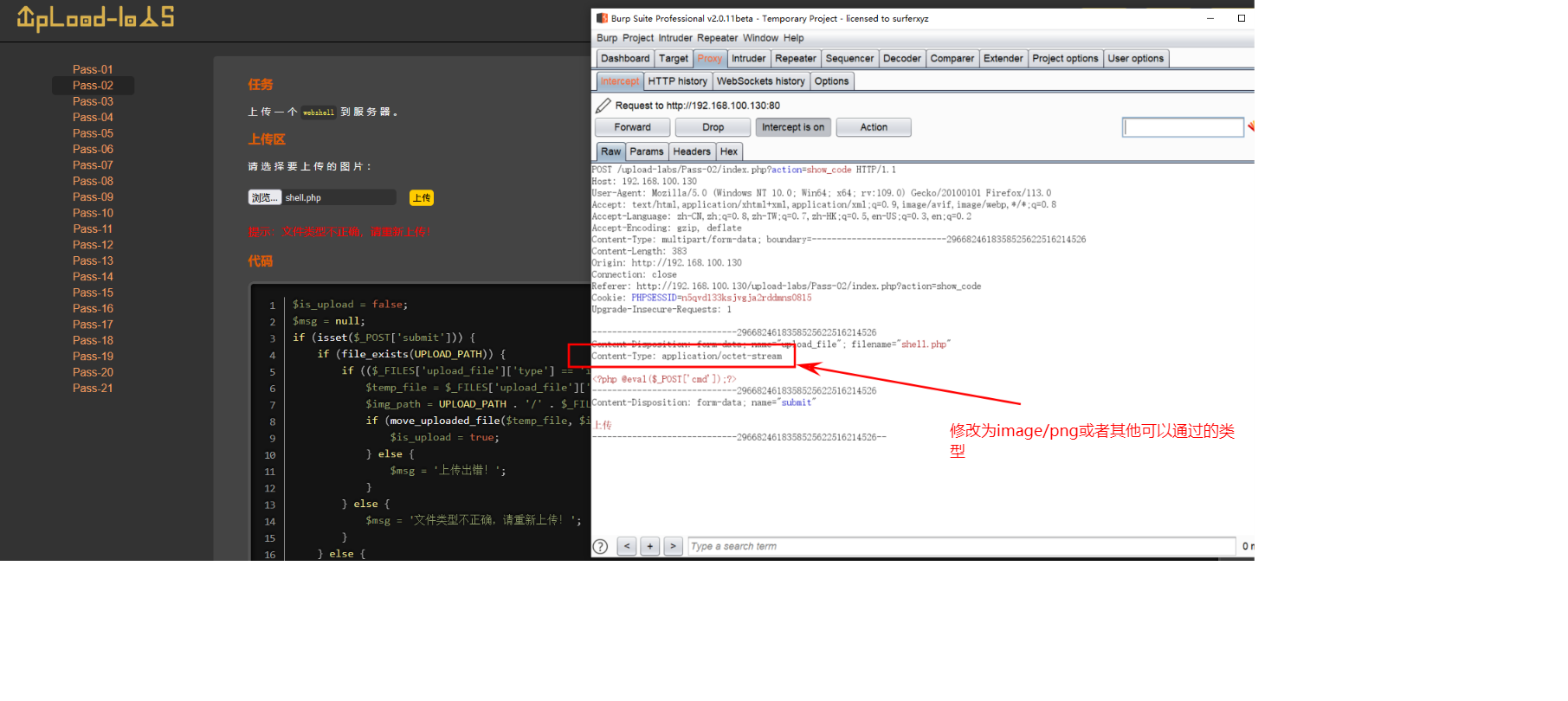Select the Proxy Options sub-tab

tap(832, 81)
